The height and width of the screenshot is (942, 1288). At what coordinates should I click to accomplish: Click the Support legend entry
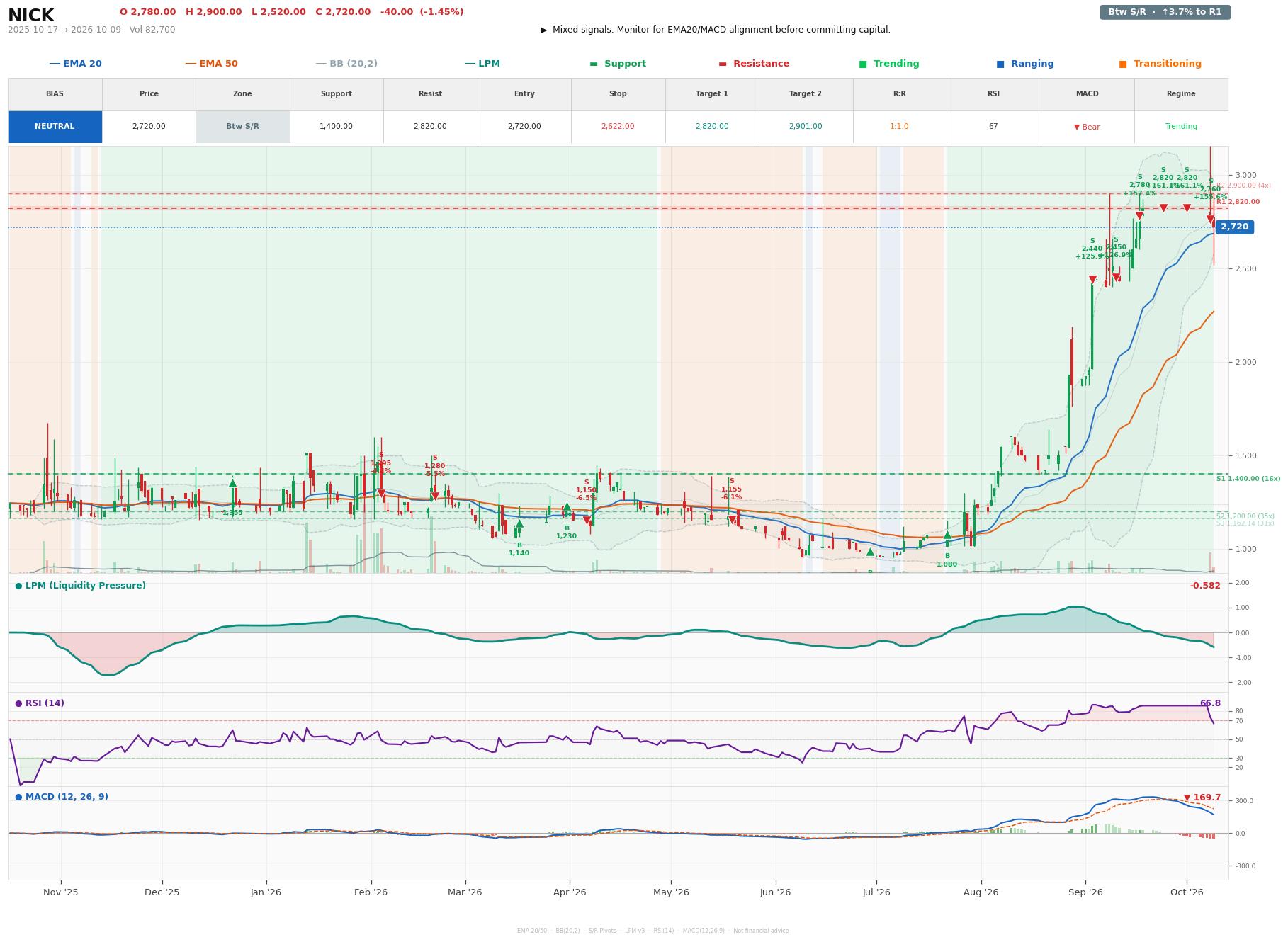point(617,64)
